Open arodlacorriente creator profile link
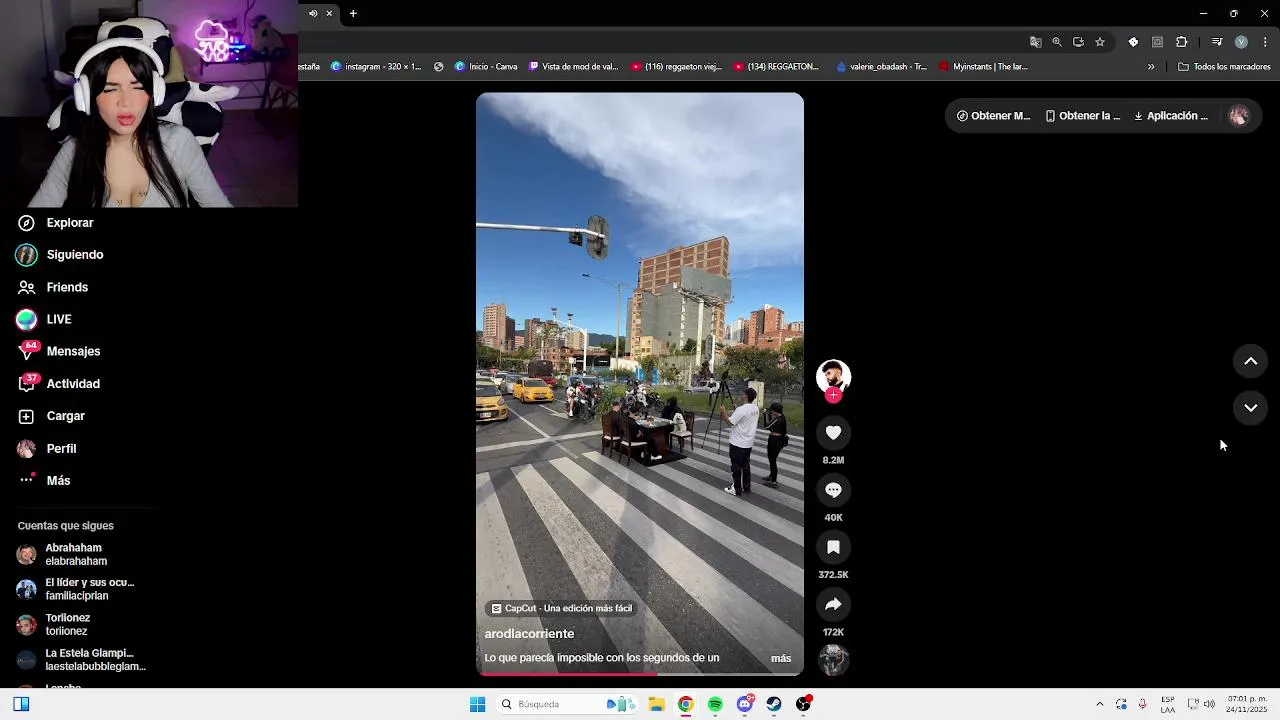 coord(529,634)
